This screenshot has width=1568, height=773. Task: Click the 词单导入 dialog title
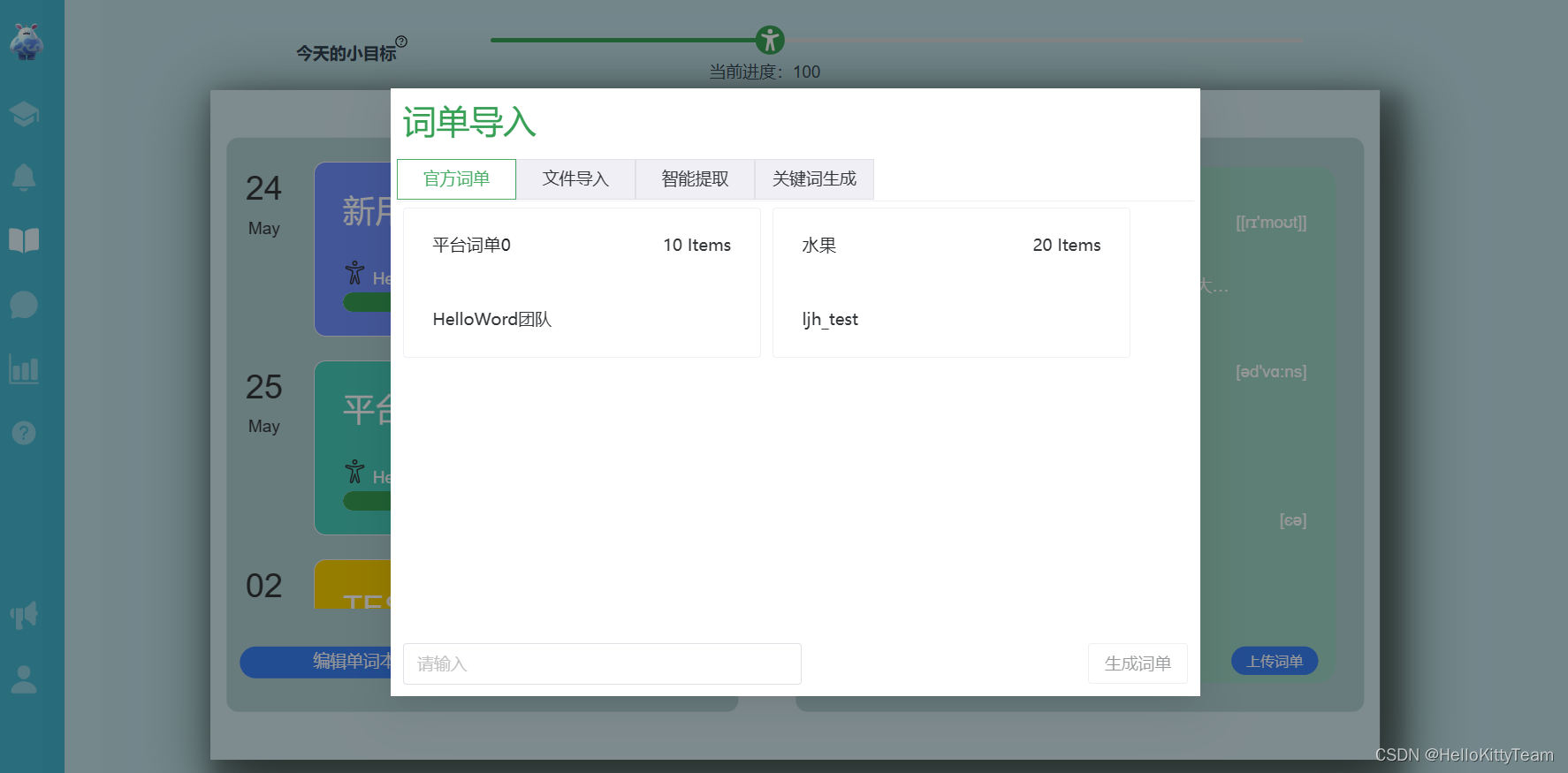469,122
